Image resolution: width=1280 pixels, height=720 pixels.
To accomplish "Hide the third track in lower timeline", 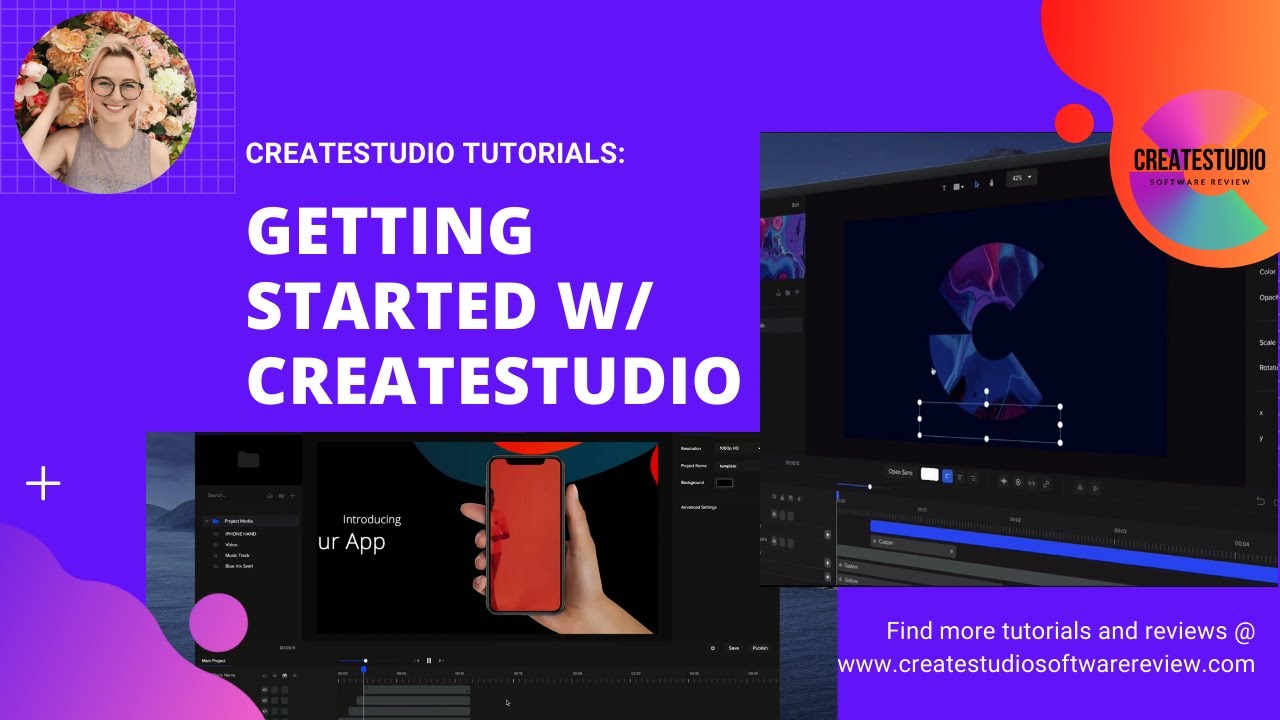I will tap(264, 711).
